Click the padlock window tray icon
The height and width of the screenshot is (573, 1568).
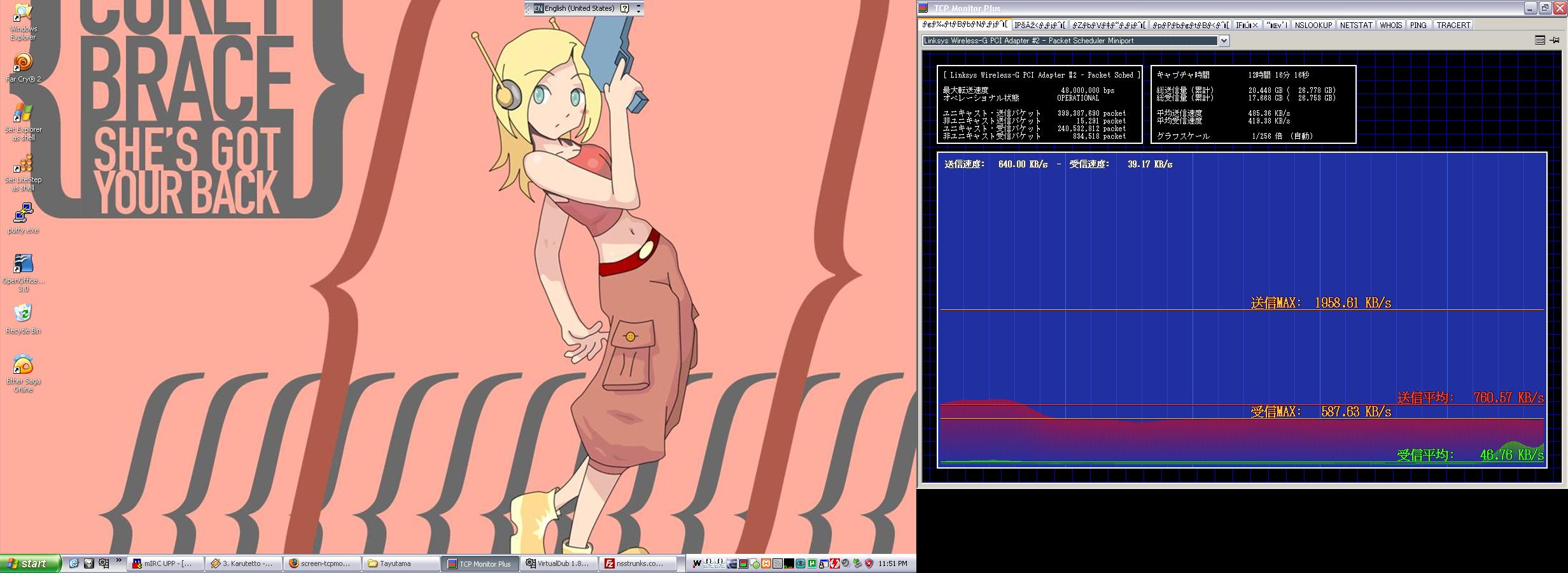pyautogui.click(x=823, y=563)
